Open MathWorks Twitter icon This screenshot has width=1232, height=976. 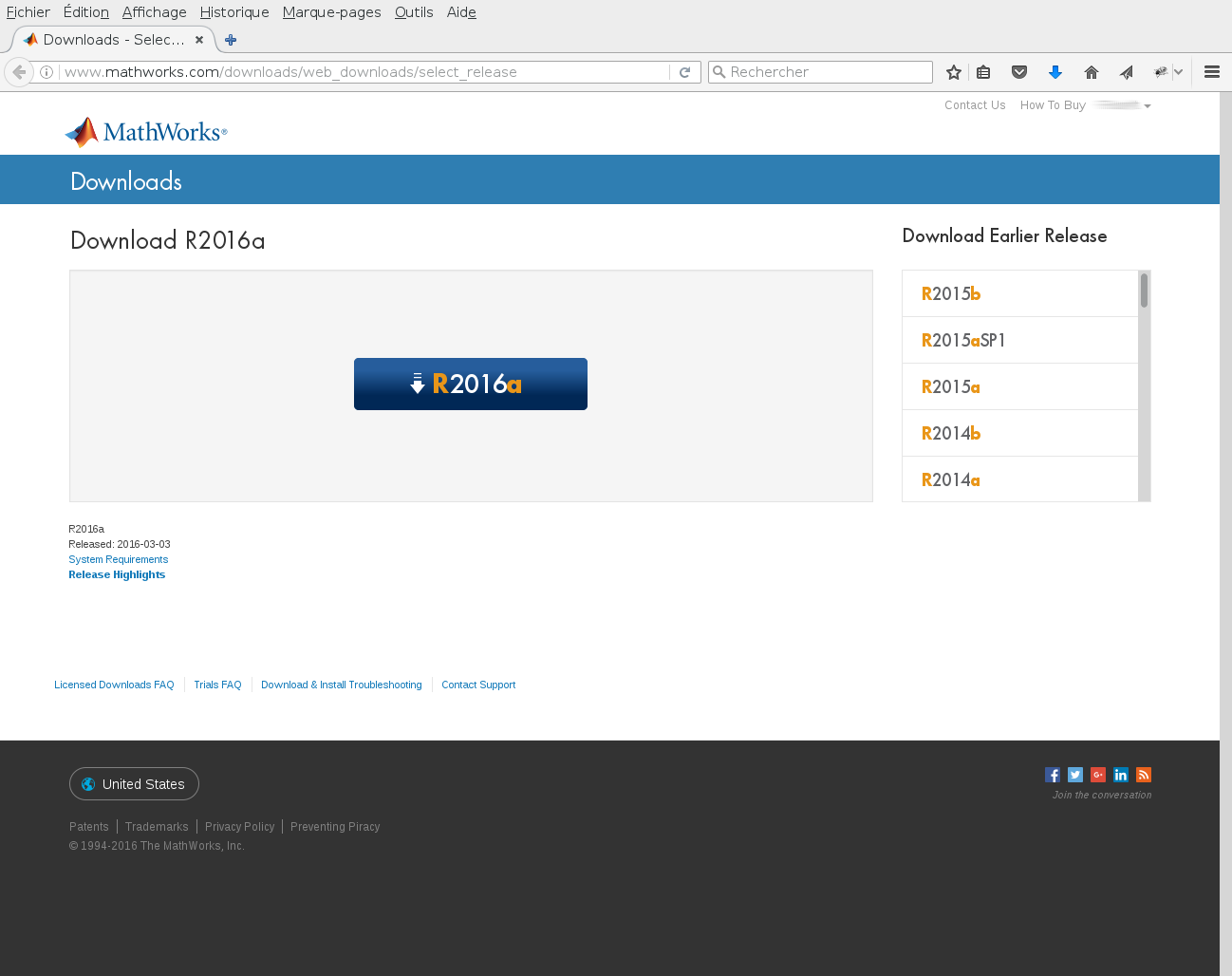[x=1075, y=775]
